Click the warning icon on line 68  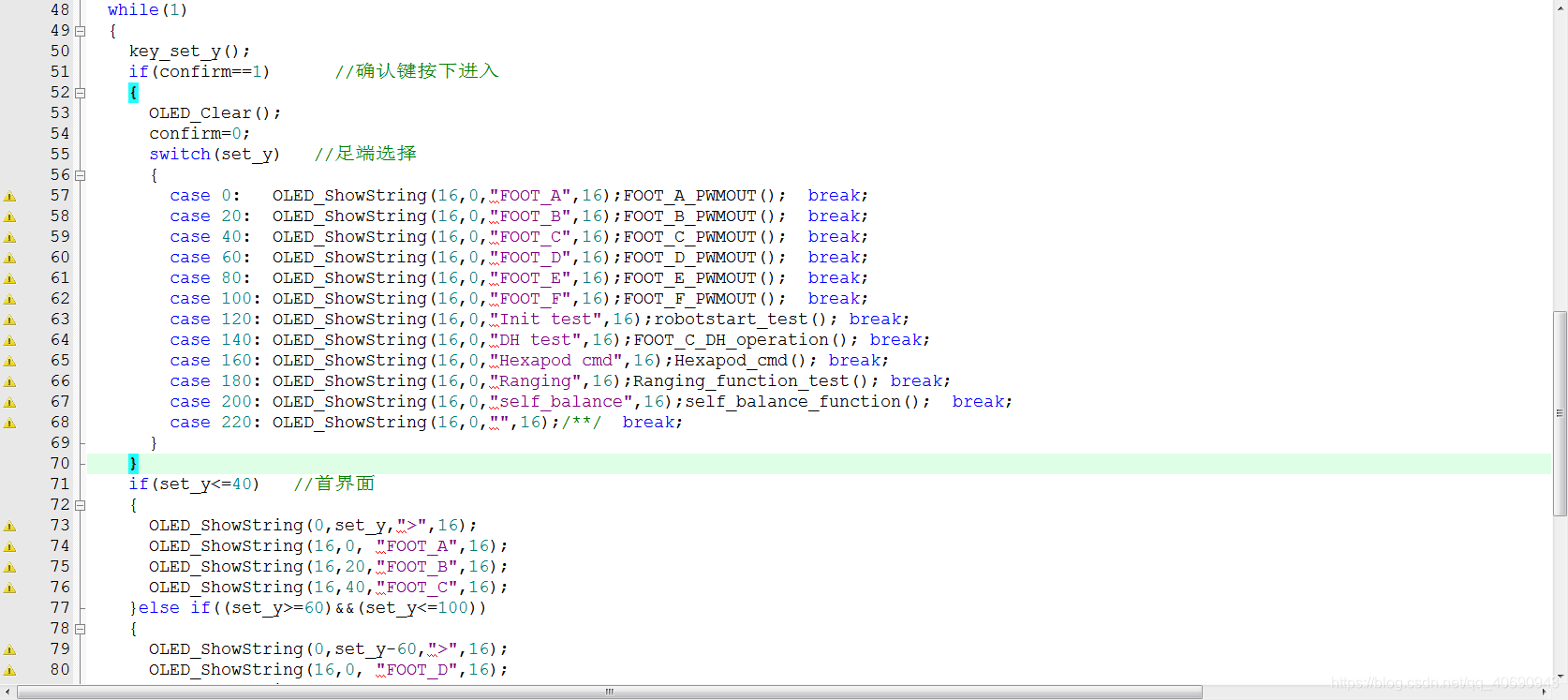[x=9, y=423]
